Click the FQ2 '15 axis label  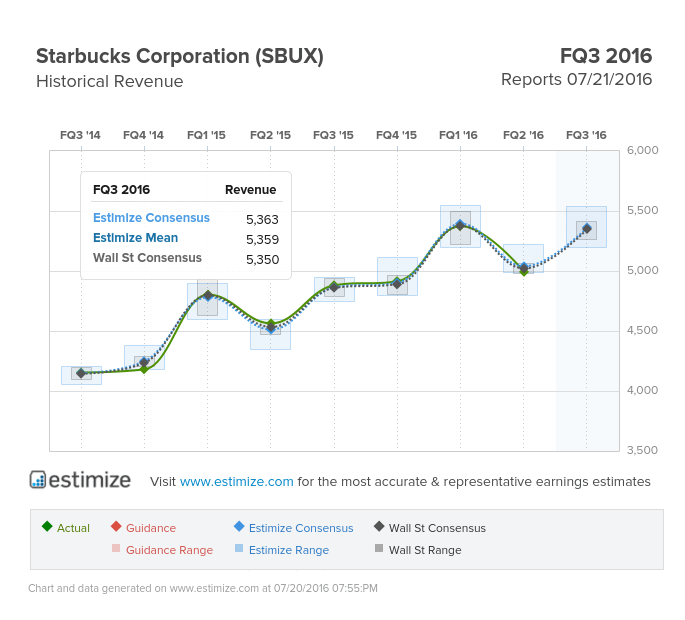tap(270, 135)
